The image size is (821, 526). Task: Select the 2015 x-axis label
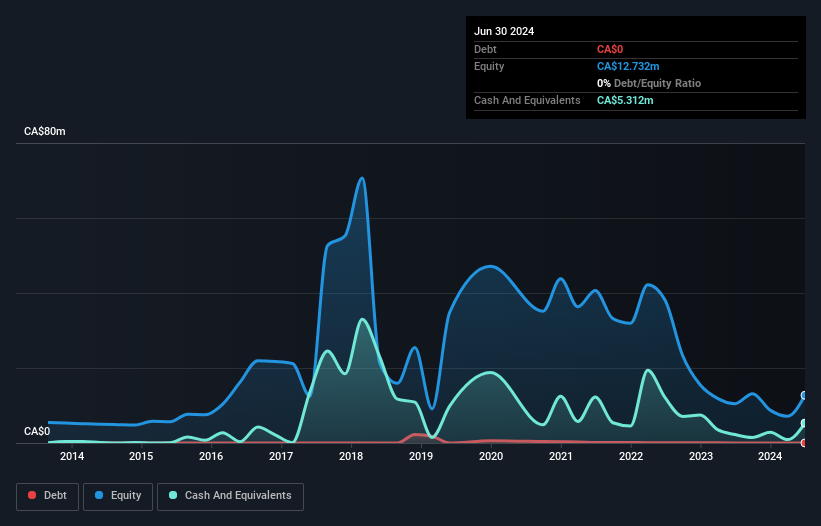[x=141, y=456]
